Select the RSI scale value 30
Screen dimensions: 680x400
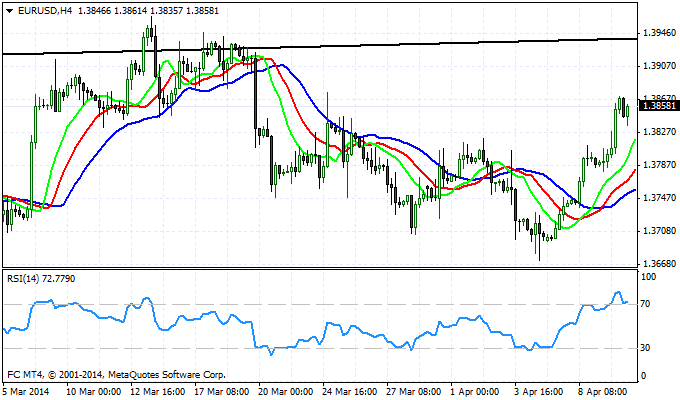click(x=646, y=348)
